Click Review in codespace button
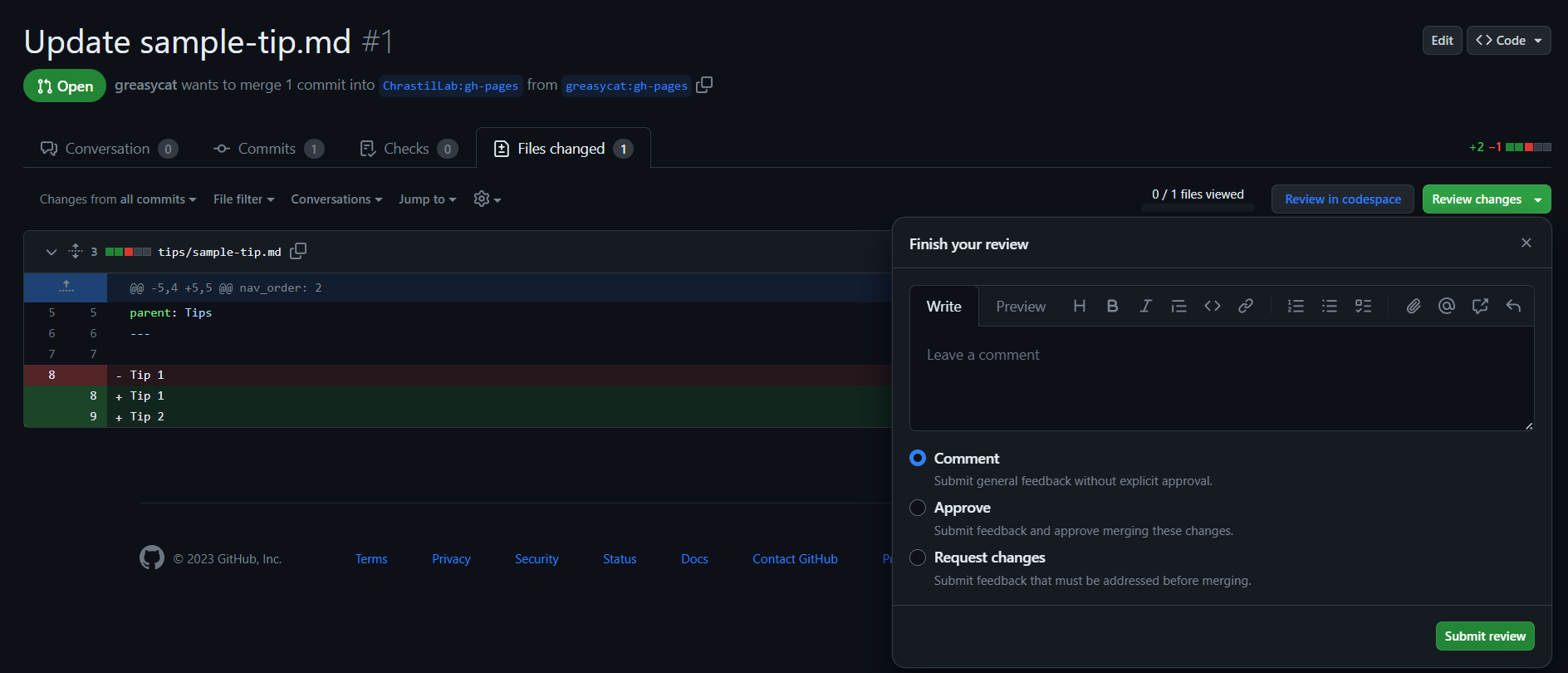 [1342, 199]
